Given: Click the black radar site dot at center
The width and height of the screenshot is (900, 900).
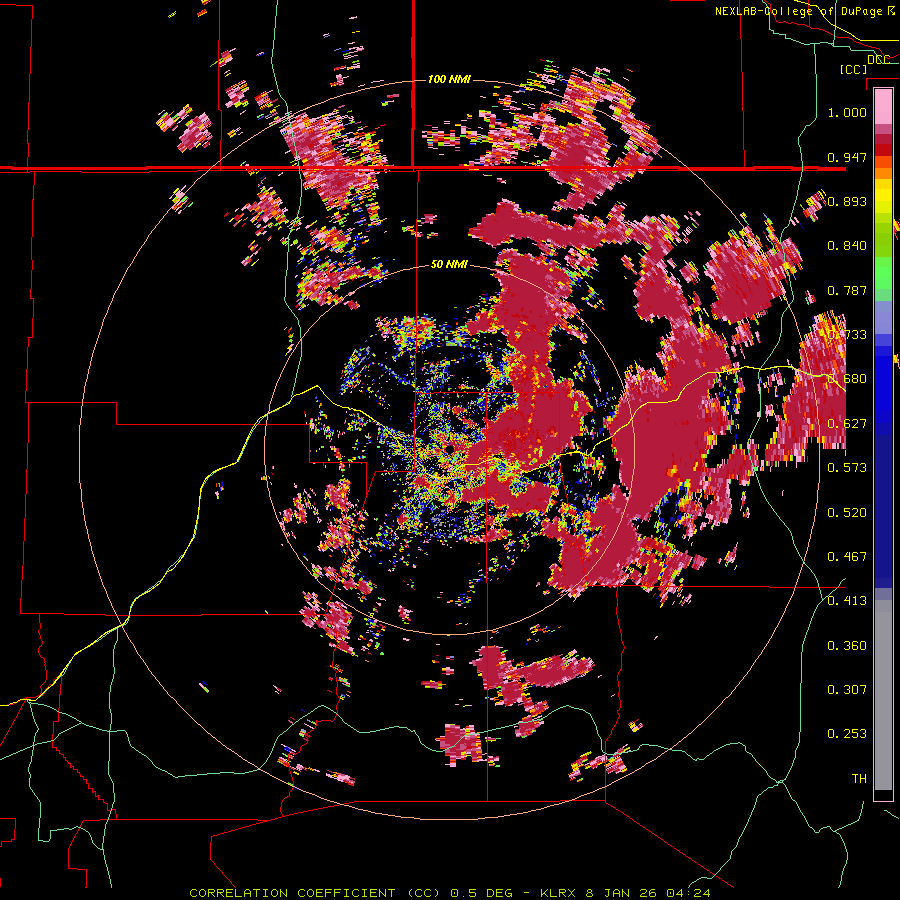Looking at the screenshot, I should point(451,448).
